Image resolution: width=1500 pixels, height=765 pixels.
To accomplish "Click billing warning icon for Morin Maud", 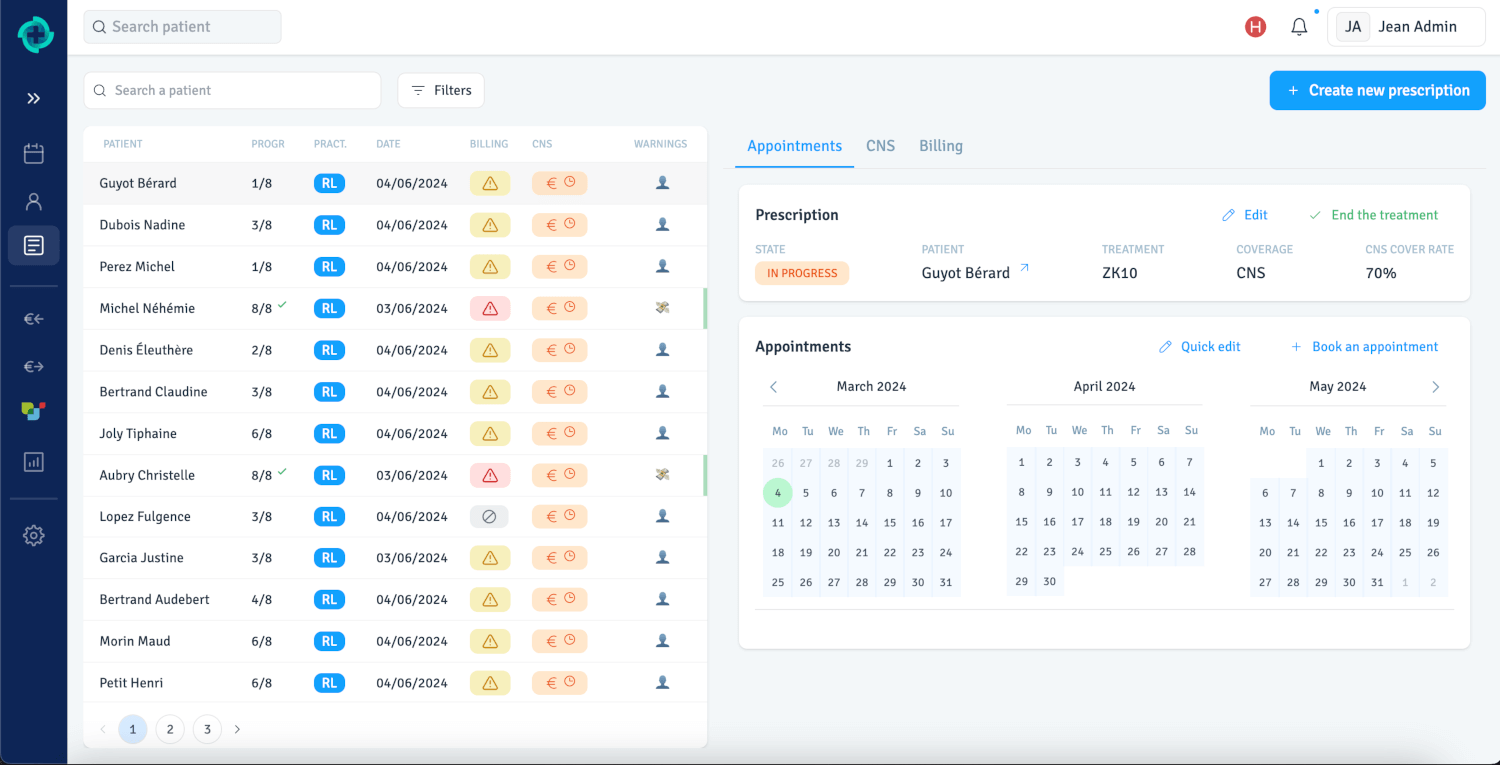I will [x=490, y=641].
